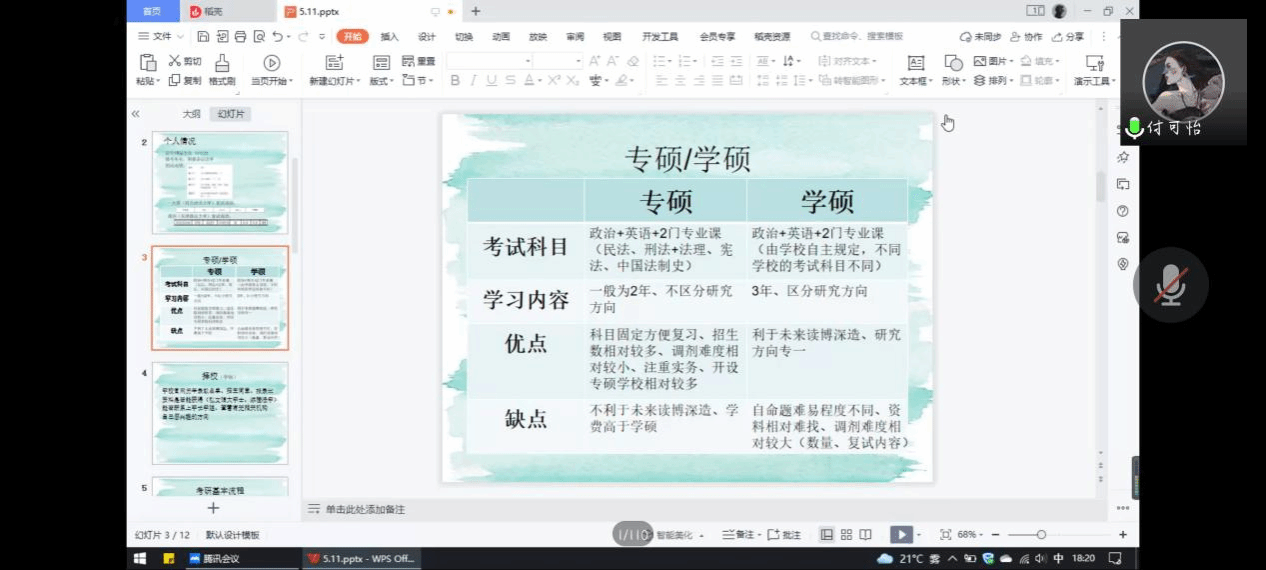Click the New Slide (新建幻灯片) icon

pos(331,63)
